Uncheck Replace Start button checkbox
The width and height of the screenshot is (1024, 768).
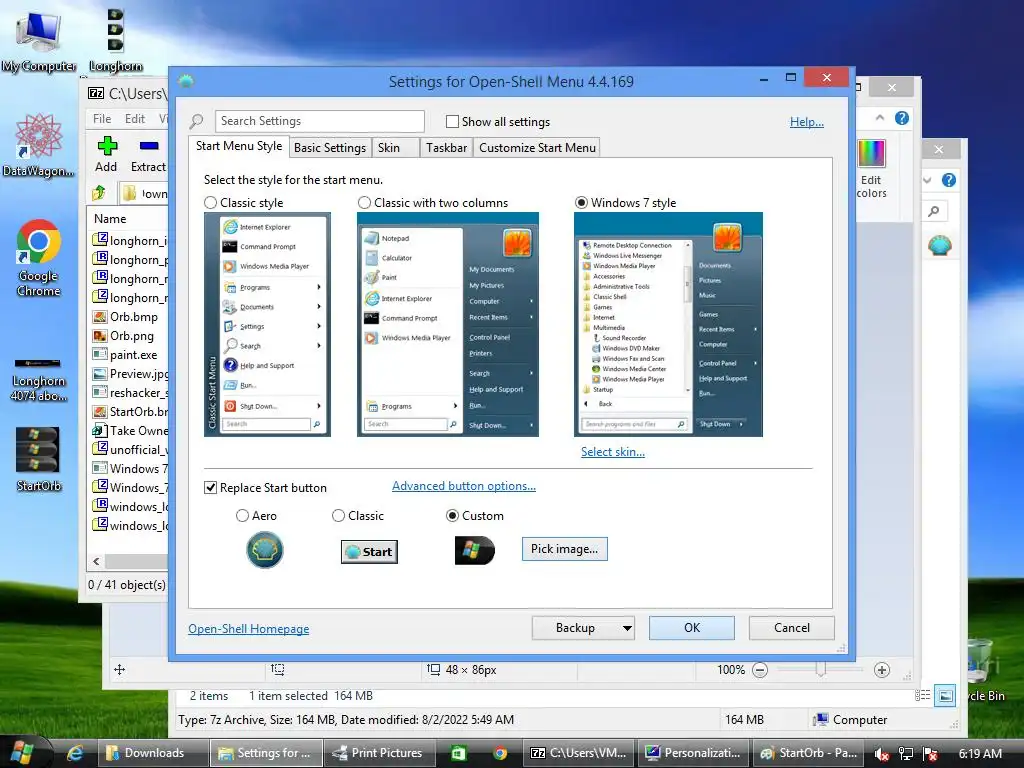click(x=210, y=488)
